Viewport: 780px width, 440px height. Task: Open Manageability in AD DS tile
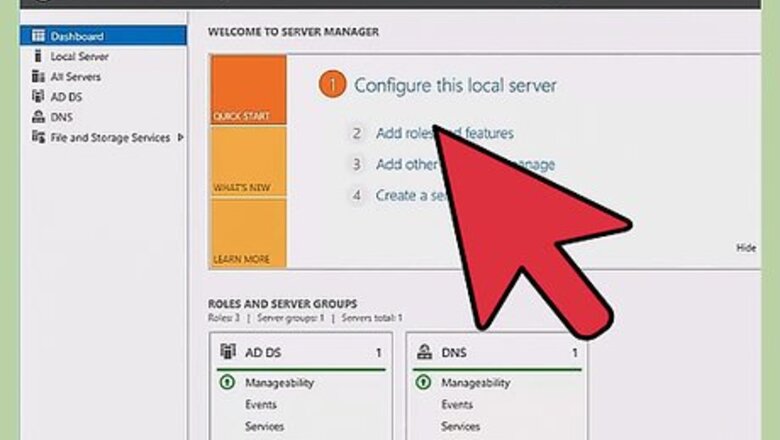tap(280, 382)
